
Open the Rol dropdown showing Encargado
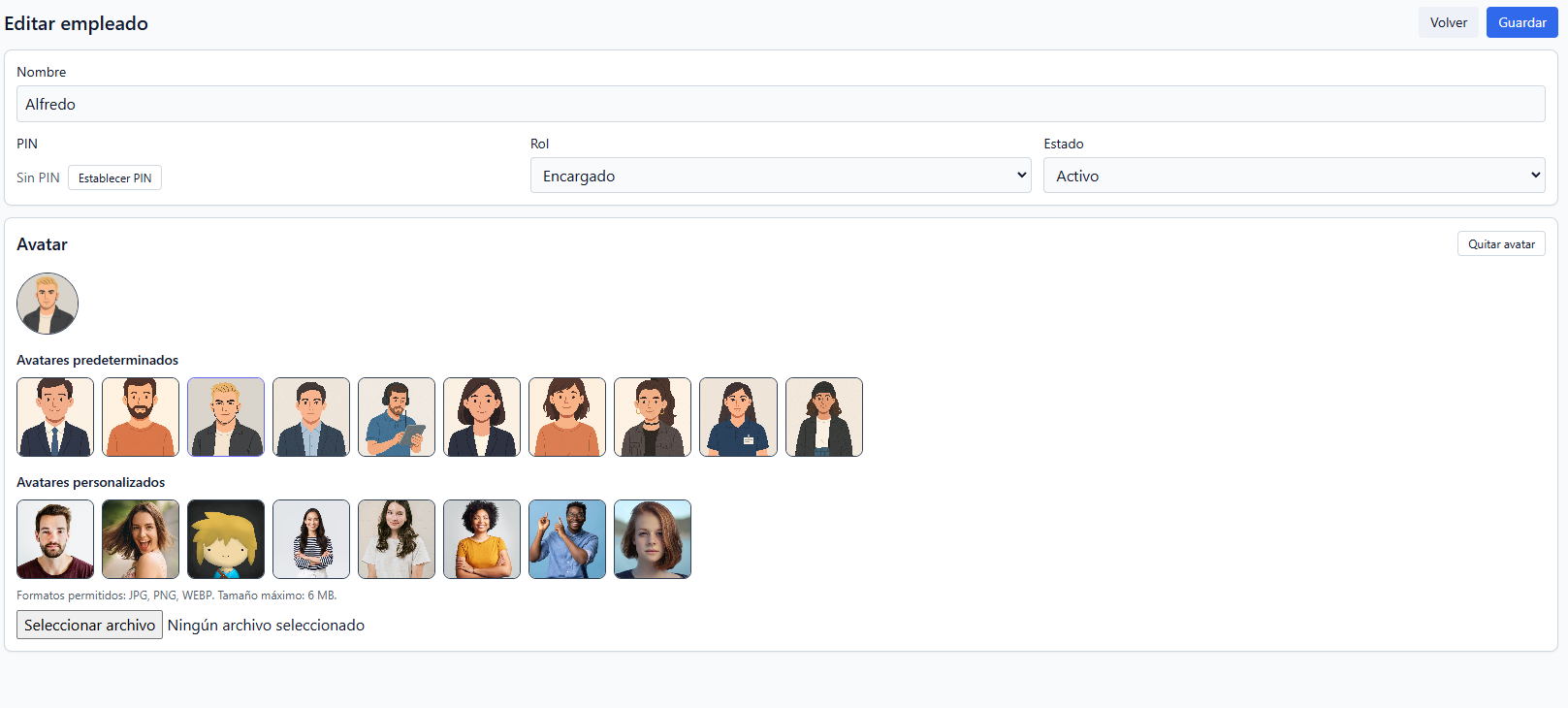780,176
